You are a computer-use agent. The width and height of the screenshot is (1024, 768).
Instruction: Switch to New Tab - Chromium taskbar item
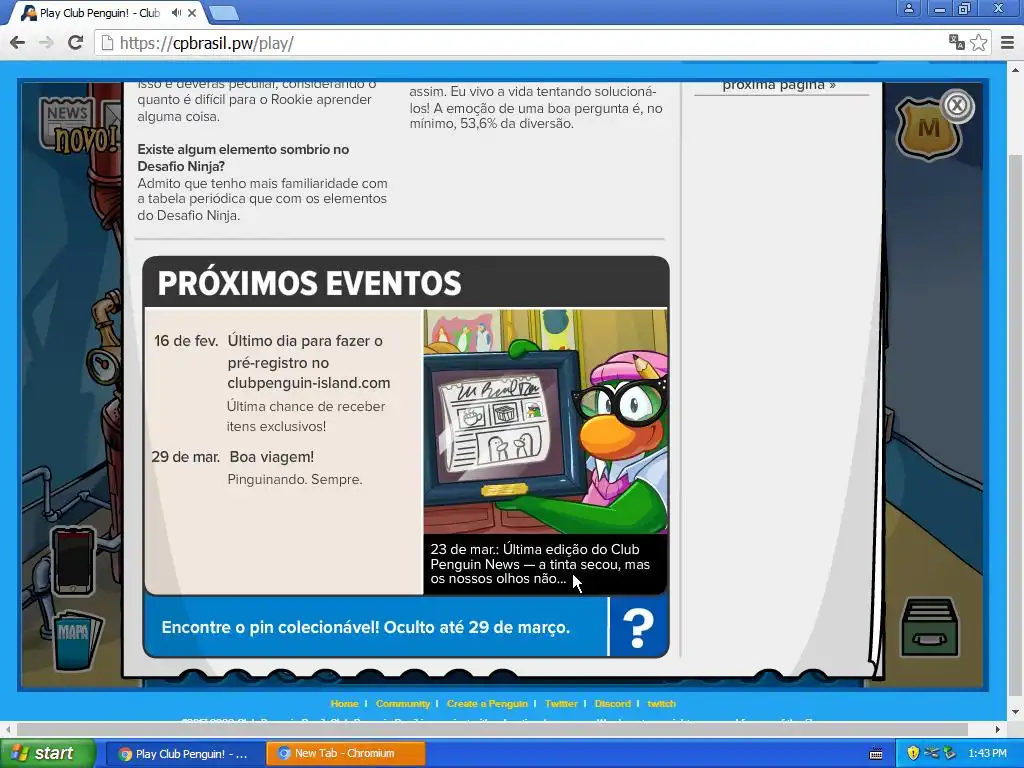coord(345,754)
